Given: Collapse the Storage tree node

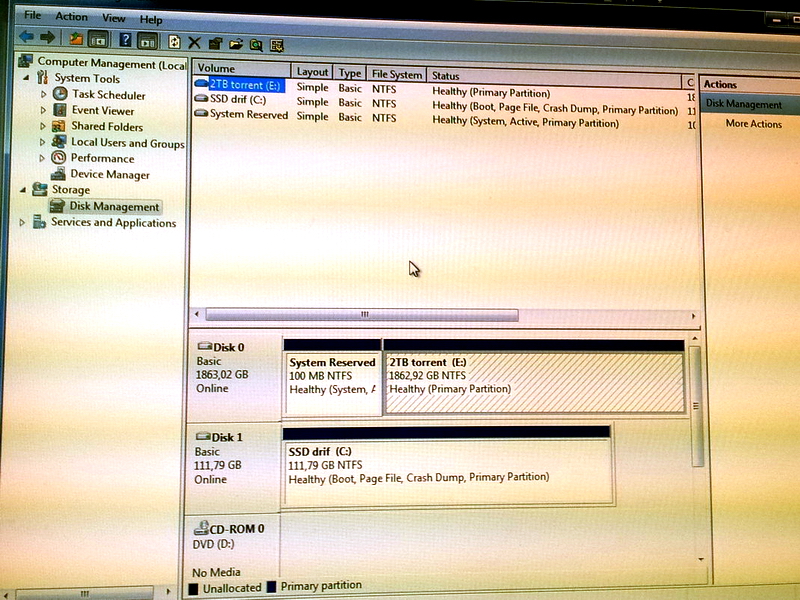Looking at the screenshot, I should 24,189.
